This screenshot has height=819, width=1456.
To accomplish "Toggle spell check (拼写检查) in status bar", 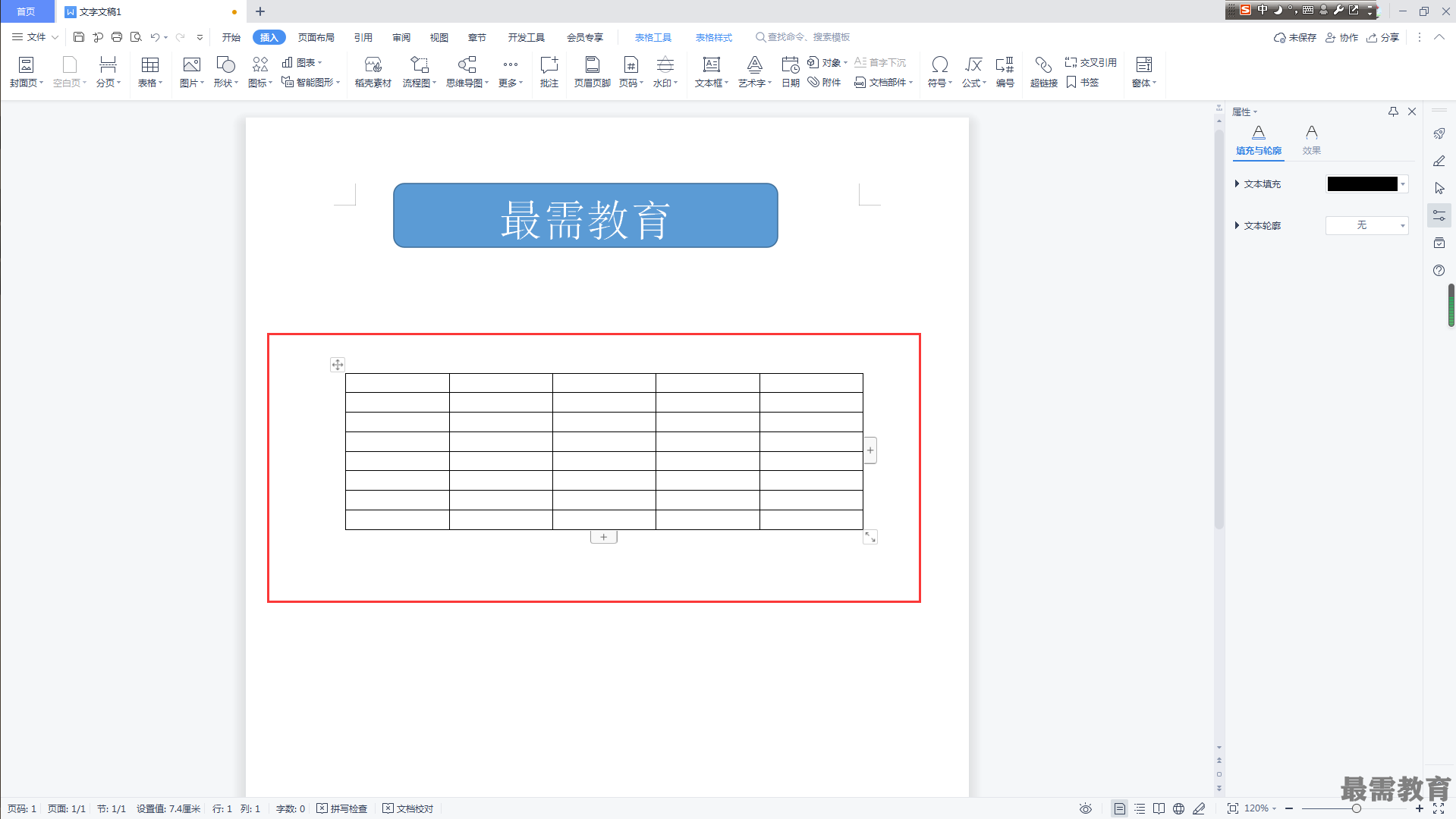I will [342, 808].
